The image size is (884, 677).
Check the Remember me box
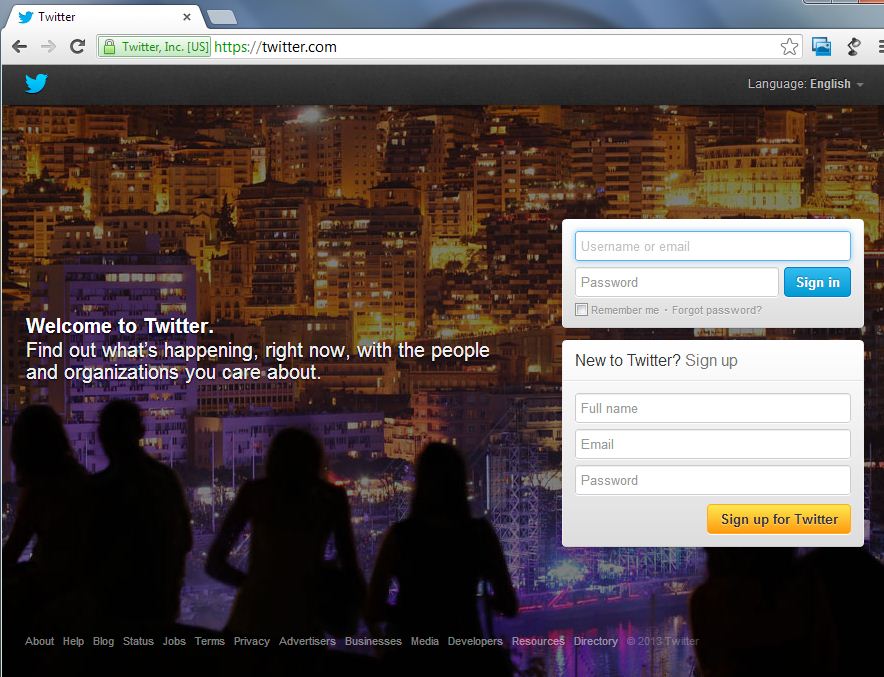[x=582, y=310]
